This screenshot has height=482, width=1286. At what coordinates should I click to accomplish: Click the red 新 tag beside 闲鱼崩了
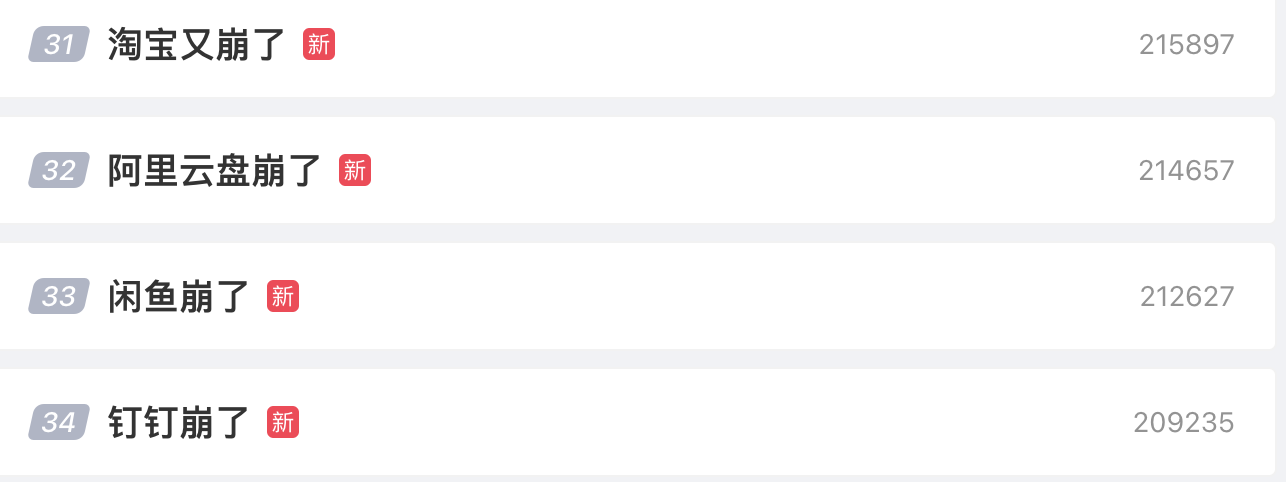tap(283, 296)
